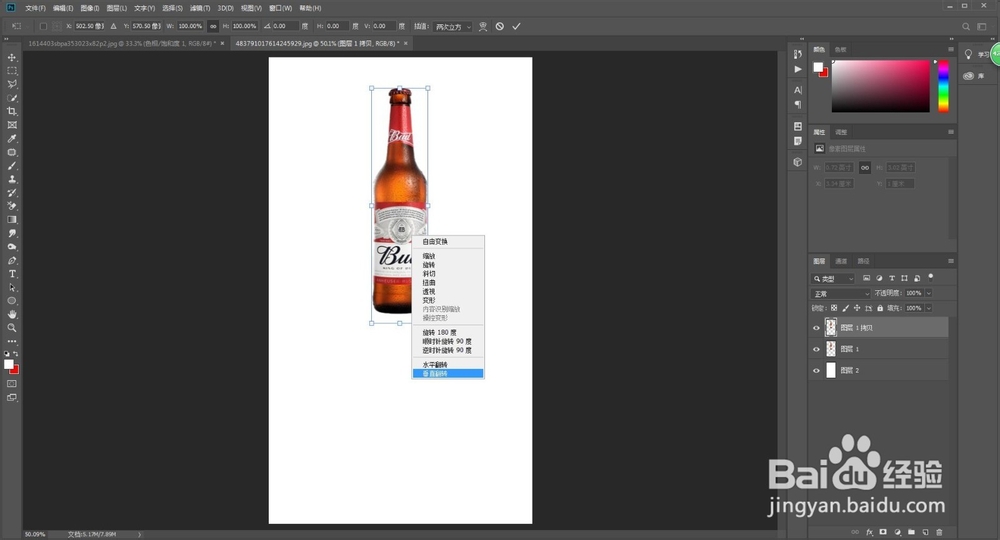The width and height of the screenshot is (1000, 540).
Task: Toggle the lock all padlock icon
Action: click(x=880, y=308)
